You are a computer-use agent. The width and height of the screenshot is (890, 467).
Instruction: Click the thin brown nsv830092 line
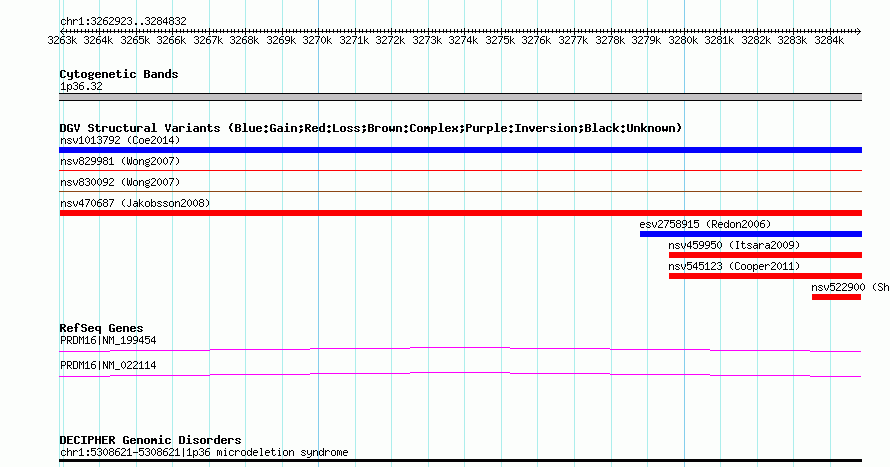[x=460, y=192]
